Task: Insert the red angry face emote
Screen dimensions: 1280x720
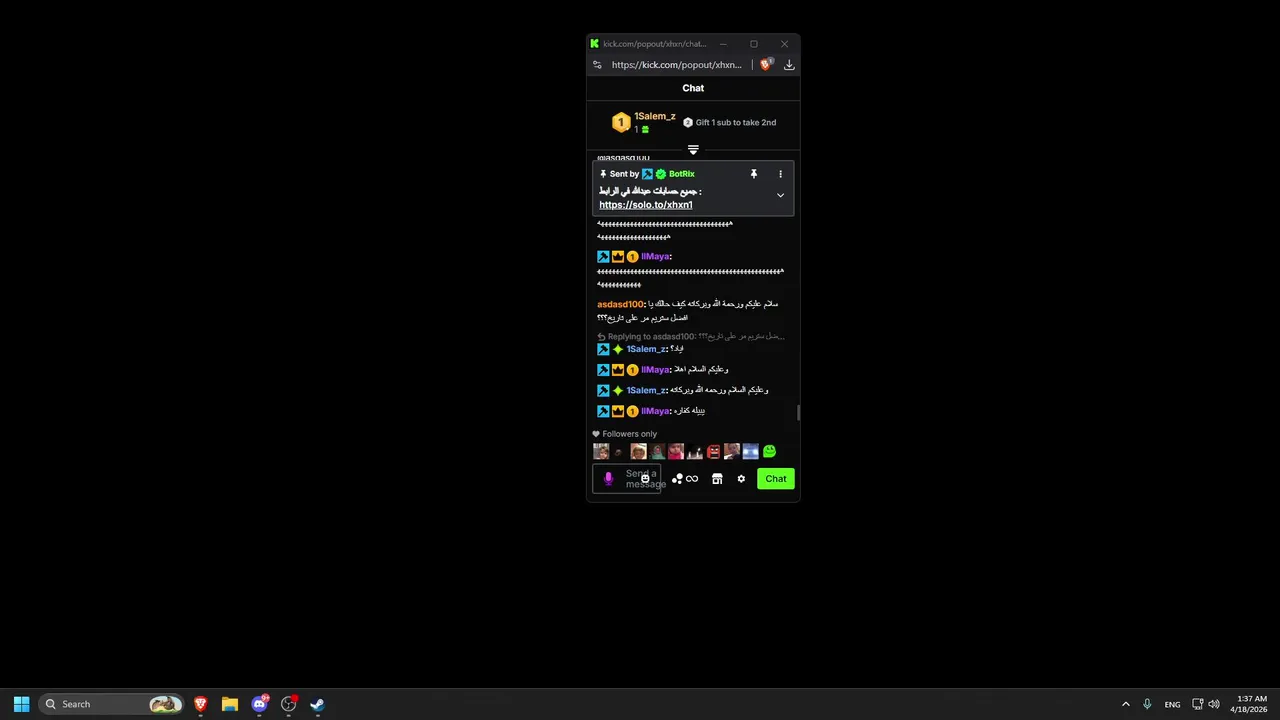Action: tap(713, 452)
